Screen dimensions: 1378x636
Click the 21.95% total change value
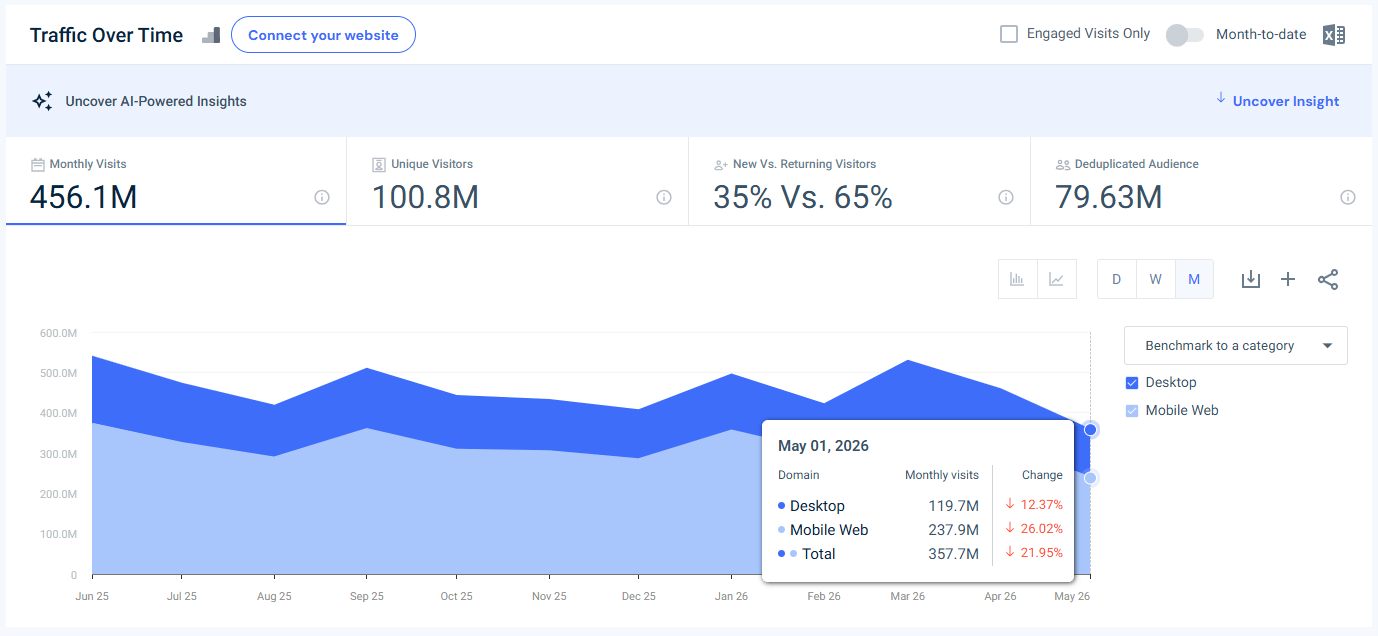[x=1042, y=553]
